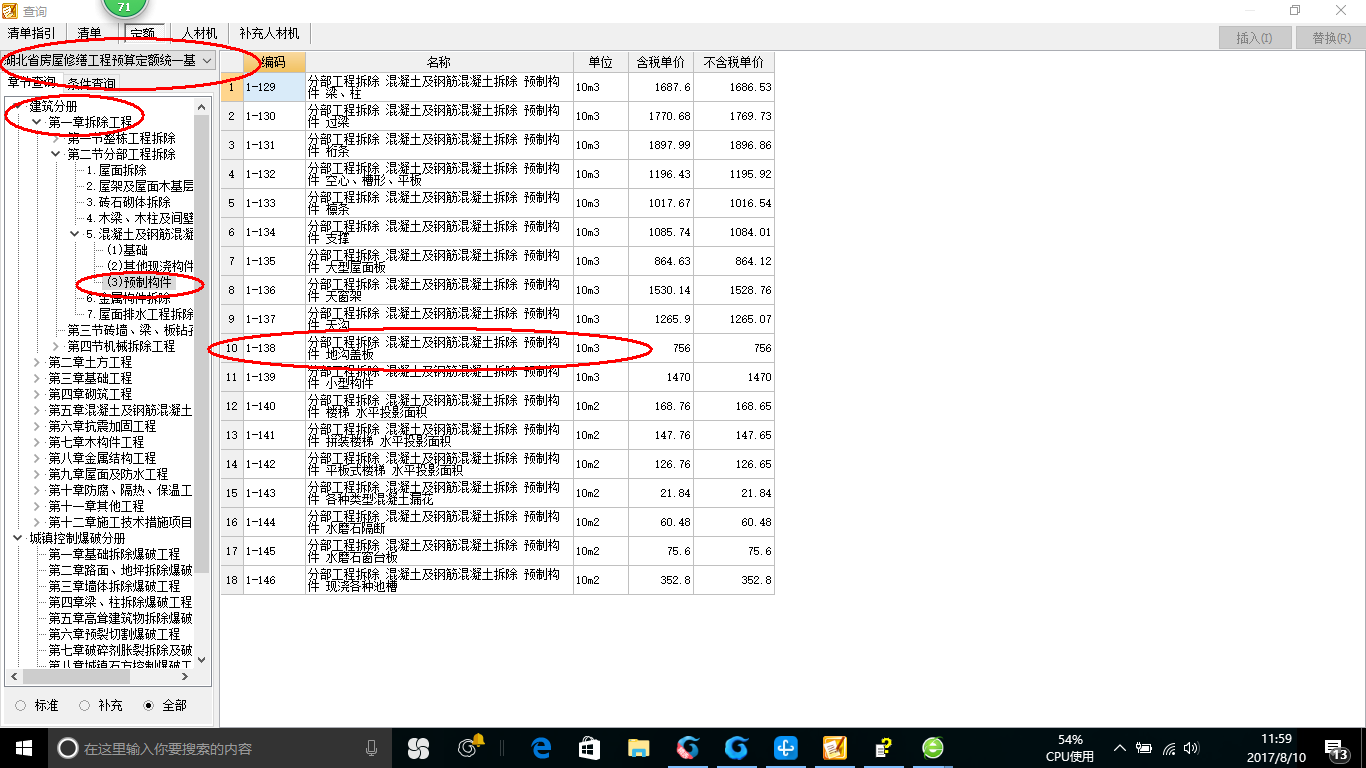Click the tree panel scroll-up arrow
This screenshot has width=1366, height=768.
[x=202, y=107]
